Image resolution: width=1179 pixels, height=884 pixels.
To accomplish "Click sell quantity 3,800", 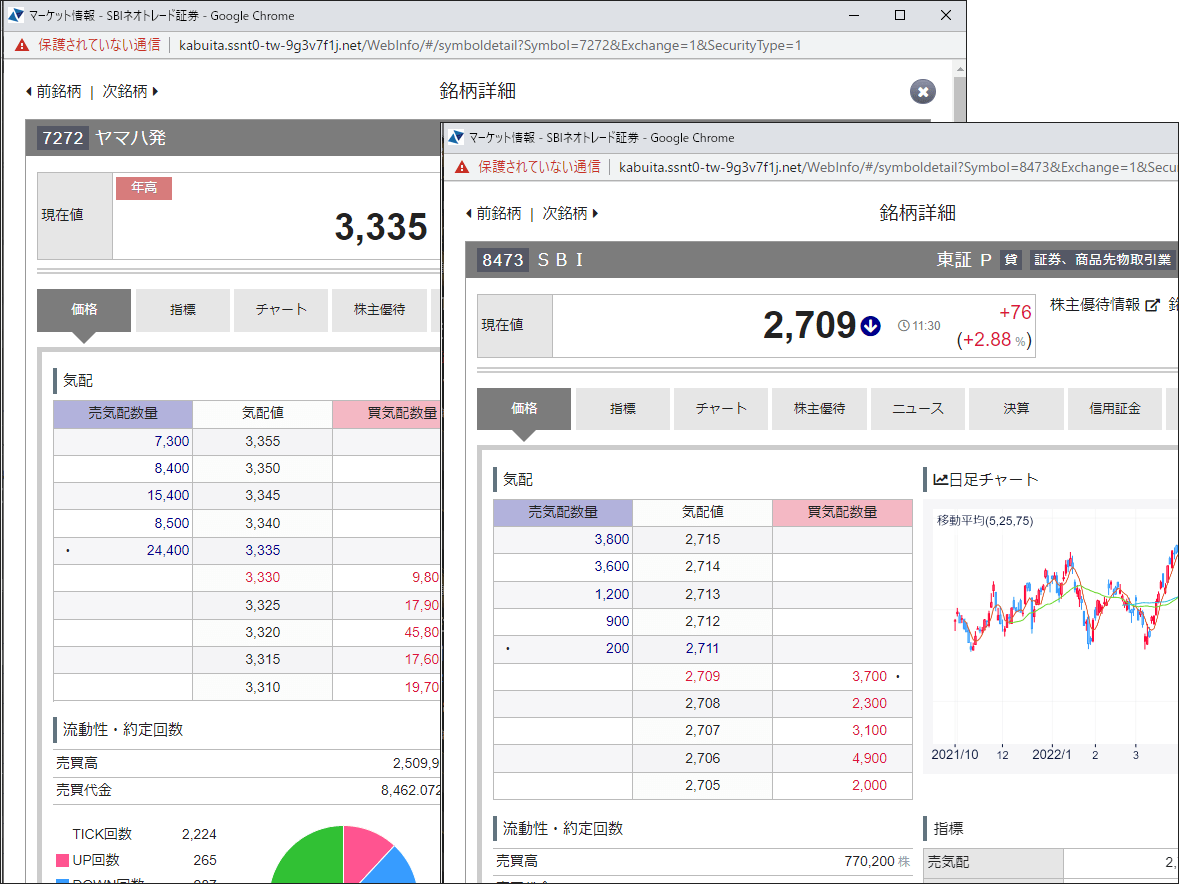I will click(611, 540).
